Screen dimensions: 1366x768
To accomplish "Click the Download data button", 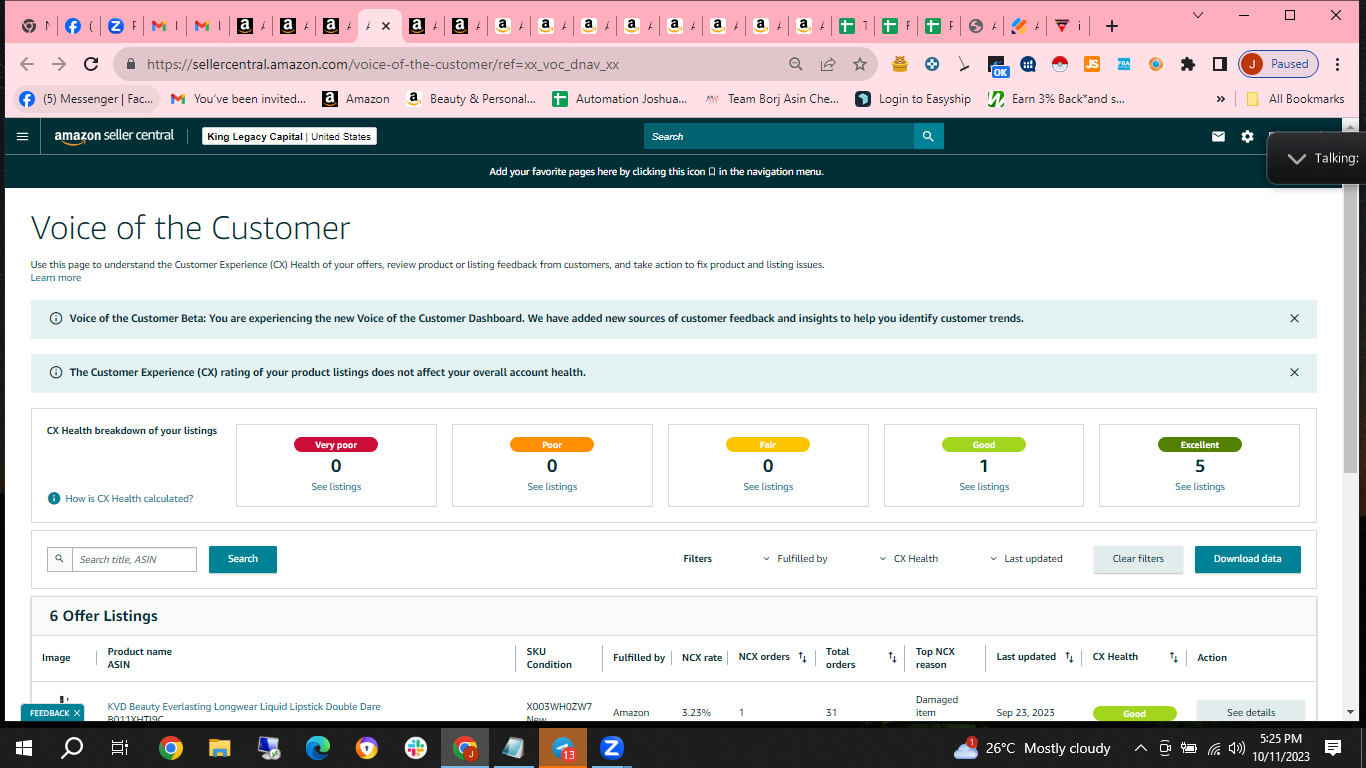I will pos(1247,559).
